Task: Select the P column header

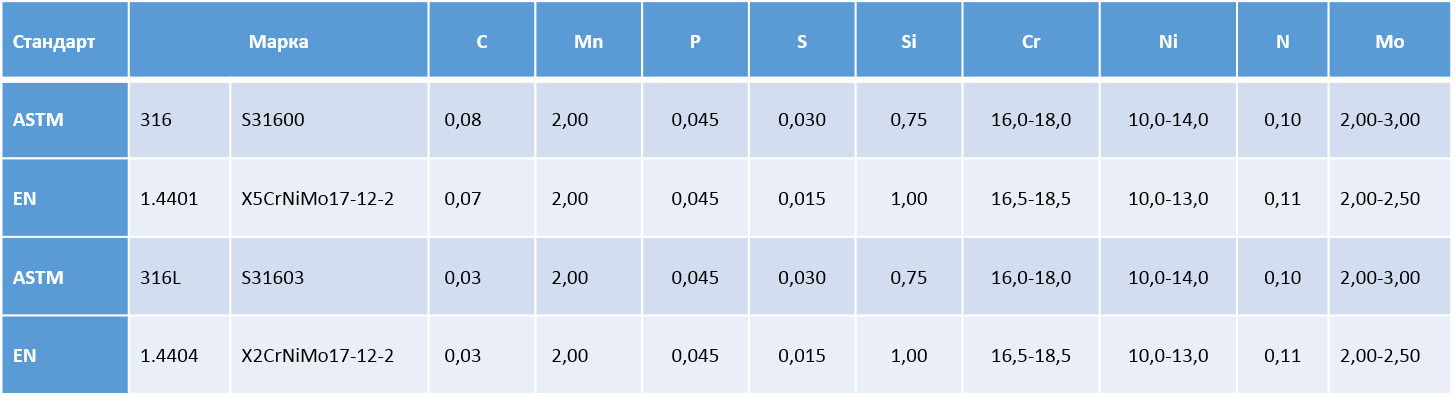Action: pos(695,40)
